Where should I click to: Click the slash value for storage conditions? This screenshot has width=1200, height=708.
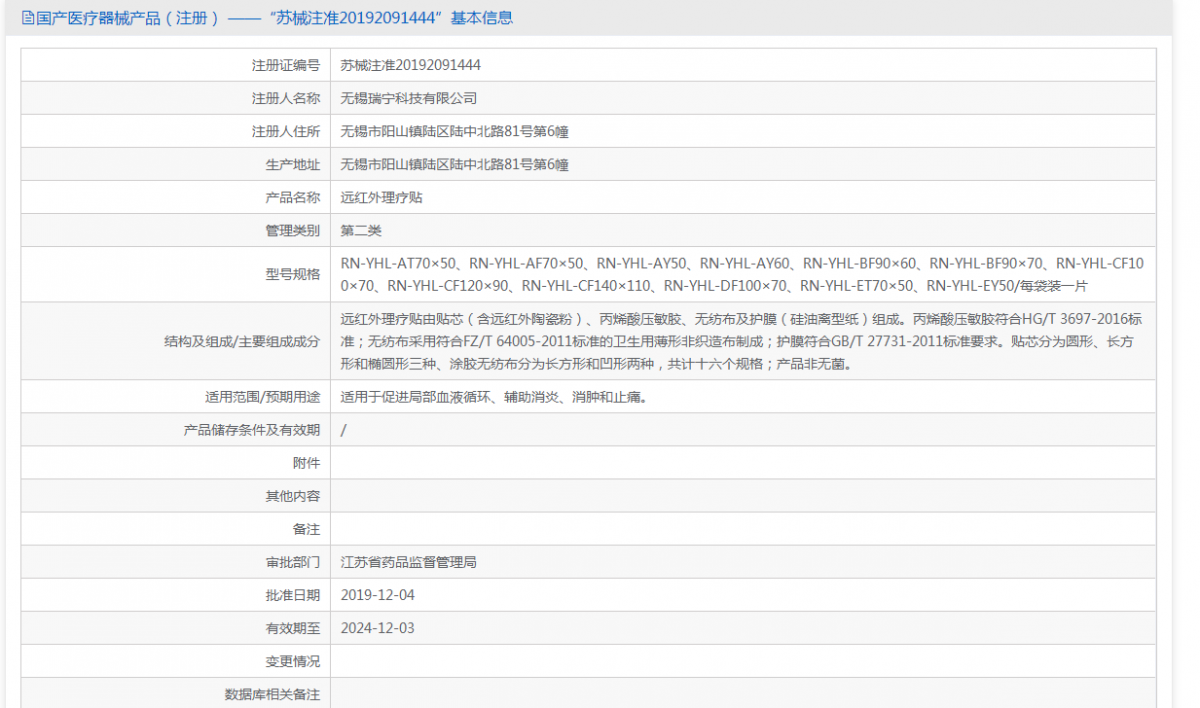(344, 430)
